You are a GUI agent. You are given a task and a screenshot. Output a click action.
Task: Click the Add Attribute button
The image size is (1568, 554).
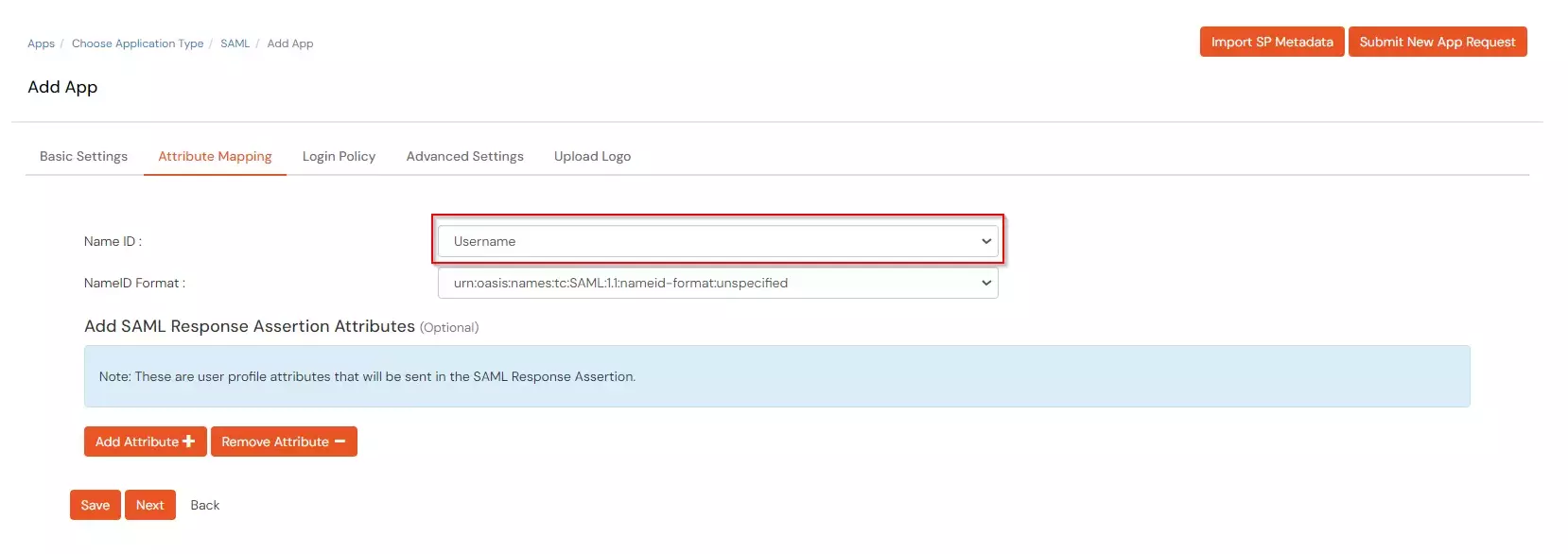point(145,441)
